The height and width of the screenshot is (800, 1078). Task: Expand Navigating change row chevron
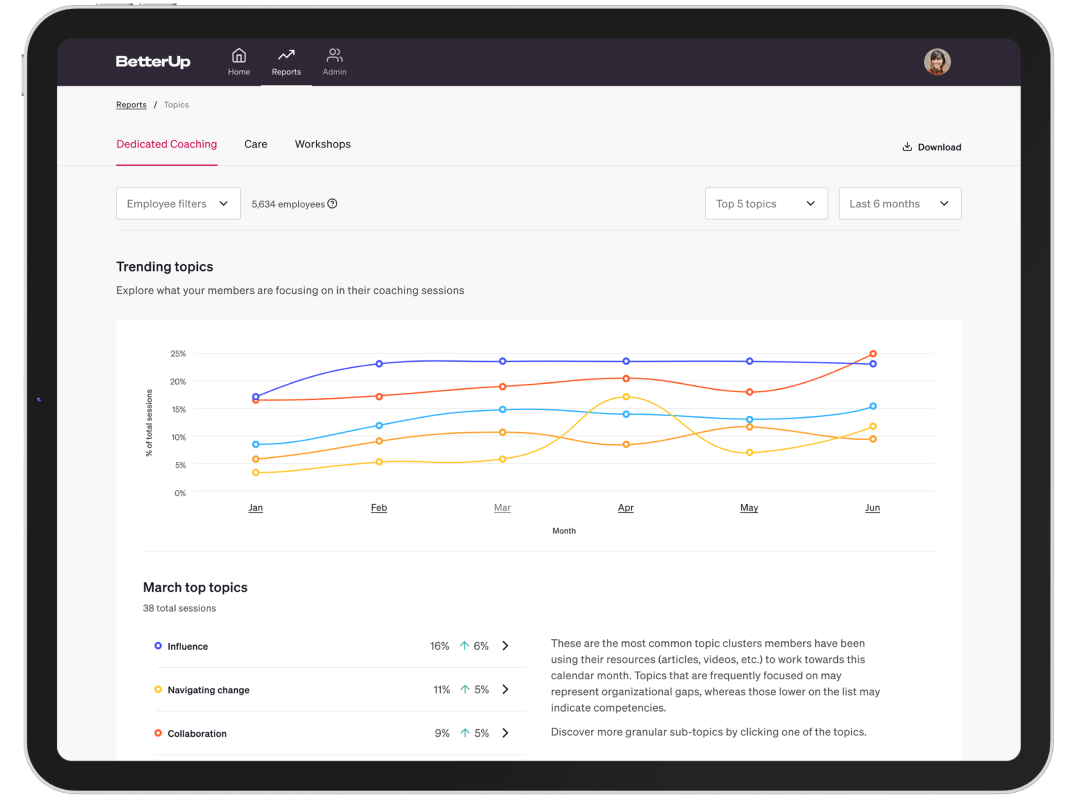[505, 690]
